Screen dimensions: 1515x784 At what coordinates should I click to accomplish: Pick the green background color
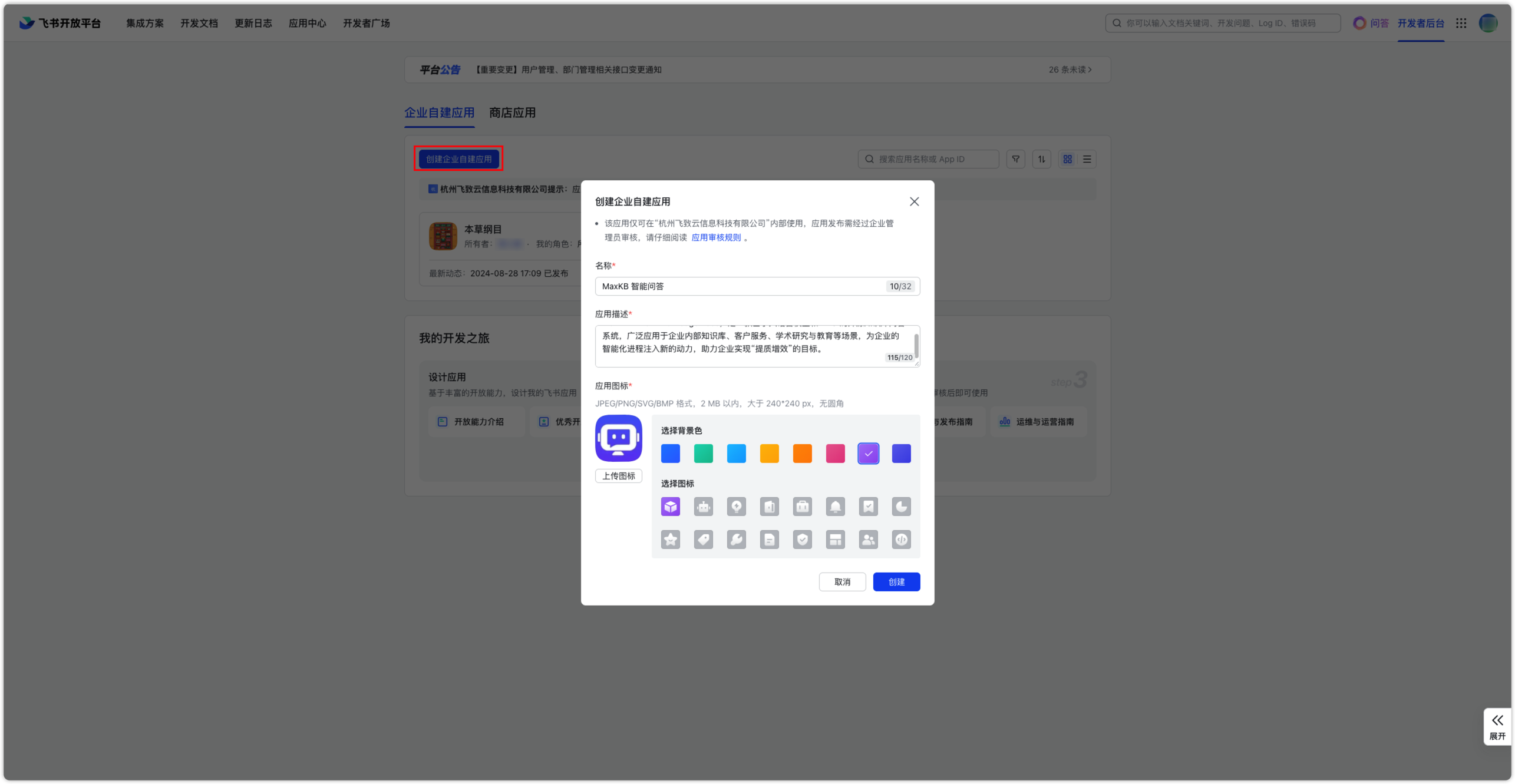(x=703, y=454)
